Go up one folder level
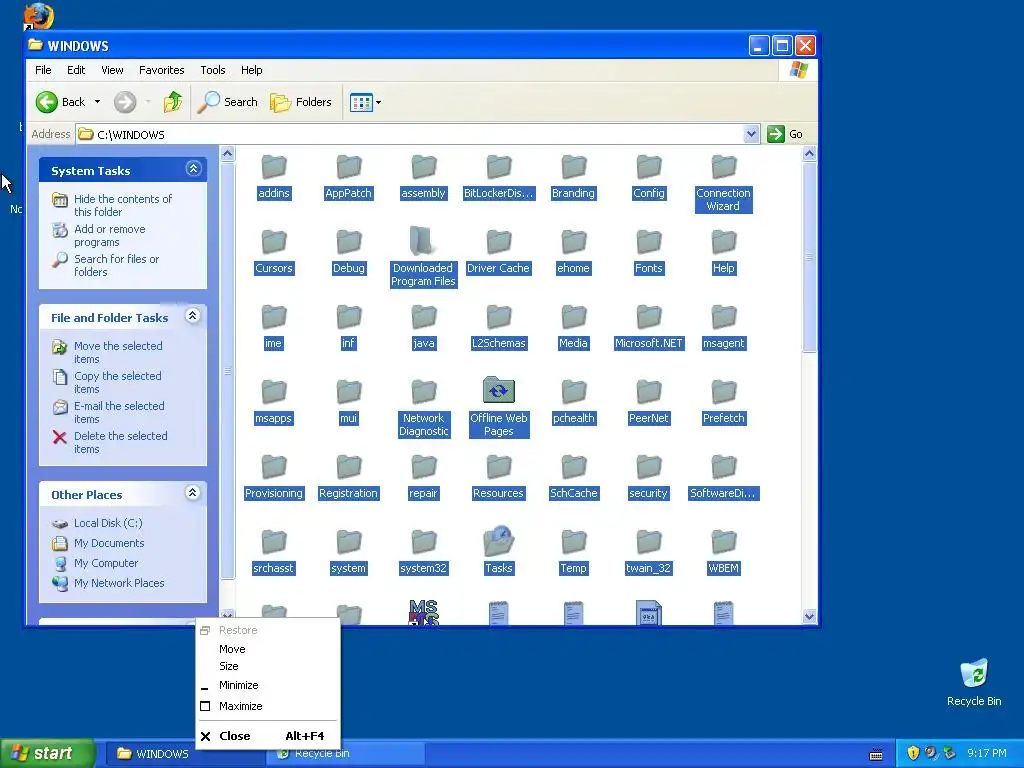The width and height of the screenshot is (1024, 768). coord(172,102)
